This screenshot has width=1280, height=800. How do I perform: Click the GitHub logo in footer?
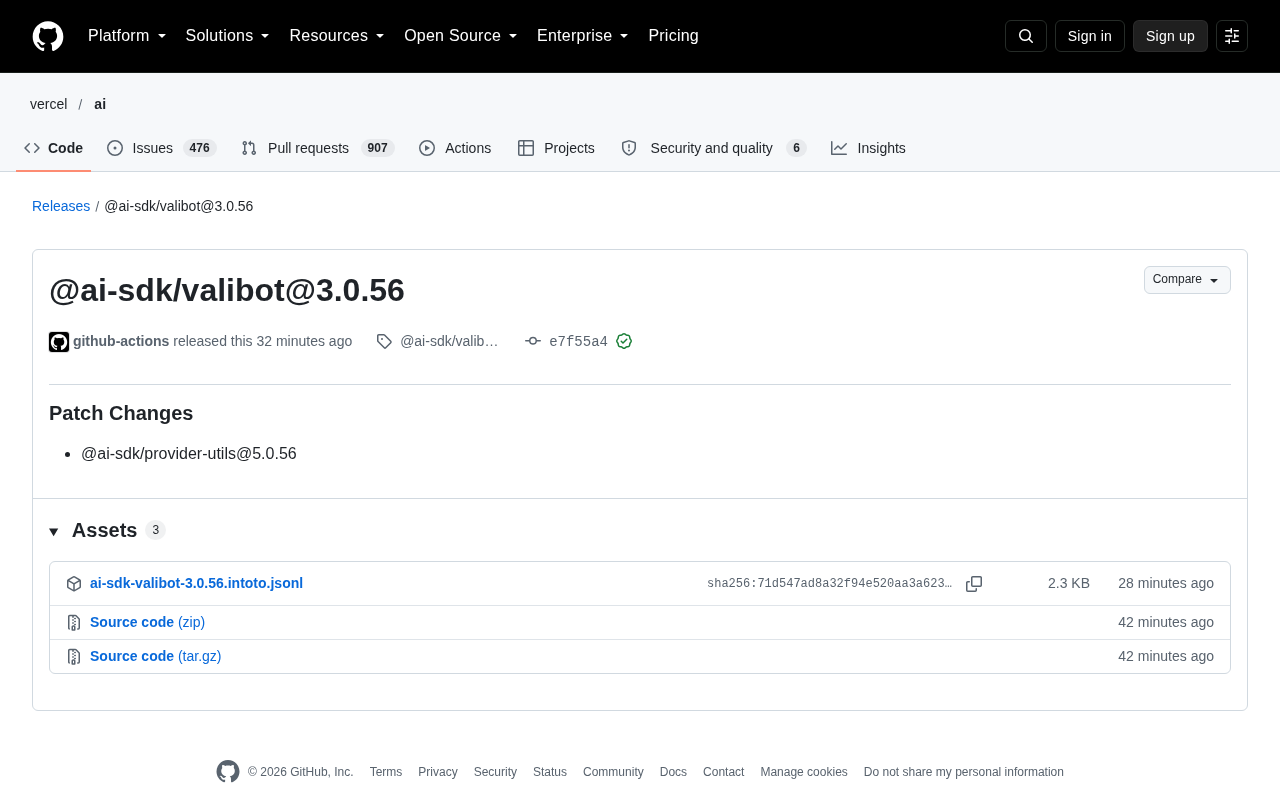[x=228, y=772]
